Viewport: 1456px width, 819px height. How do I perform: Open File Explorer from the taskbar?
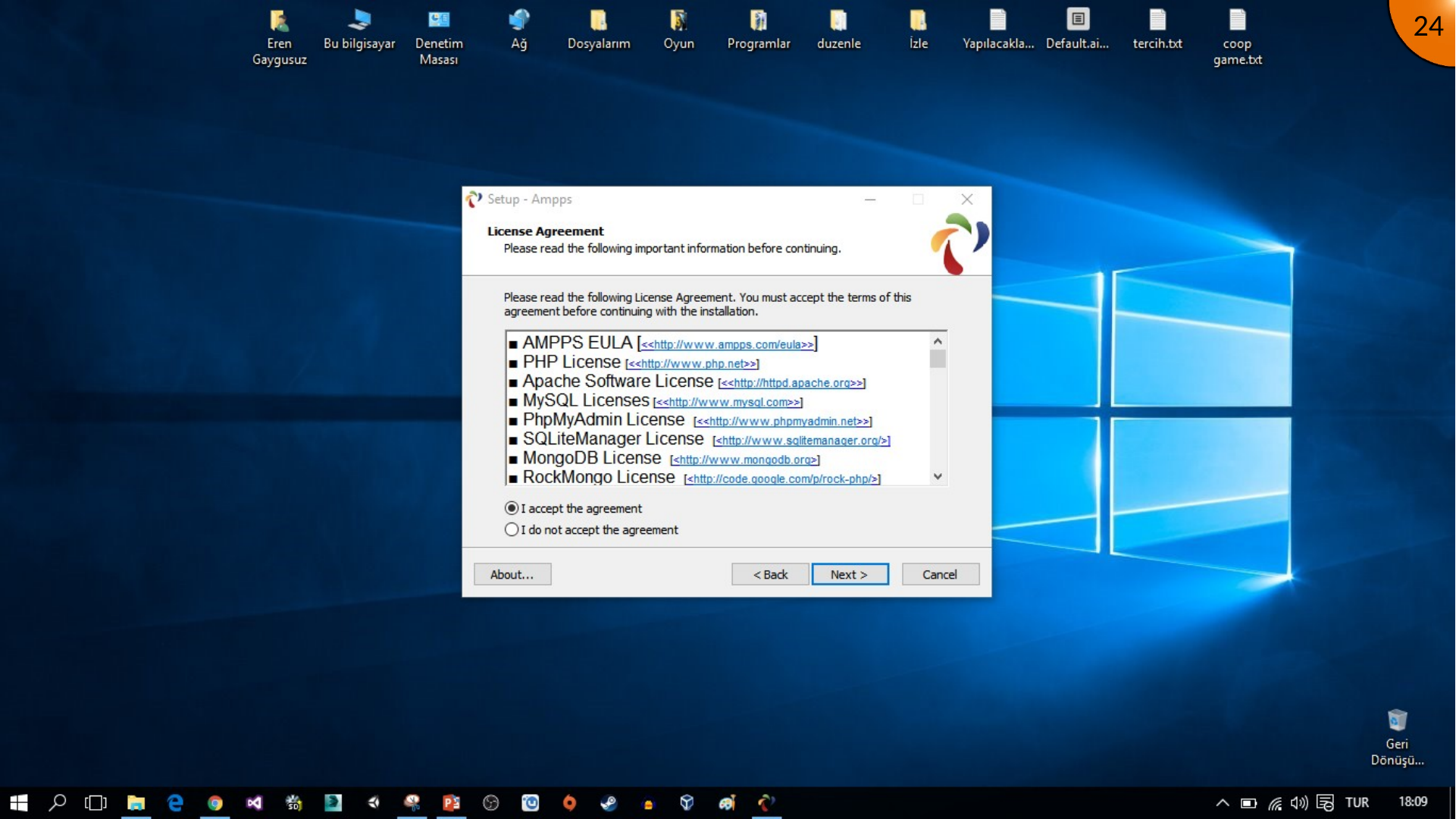pyautogui.click(x=136, y=802)
